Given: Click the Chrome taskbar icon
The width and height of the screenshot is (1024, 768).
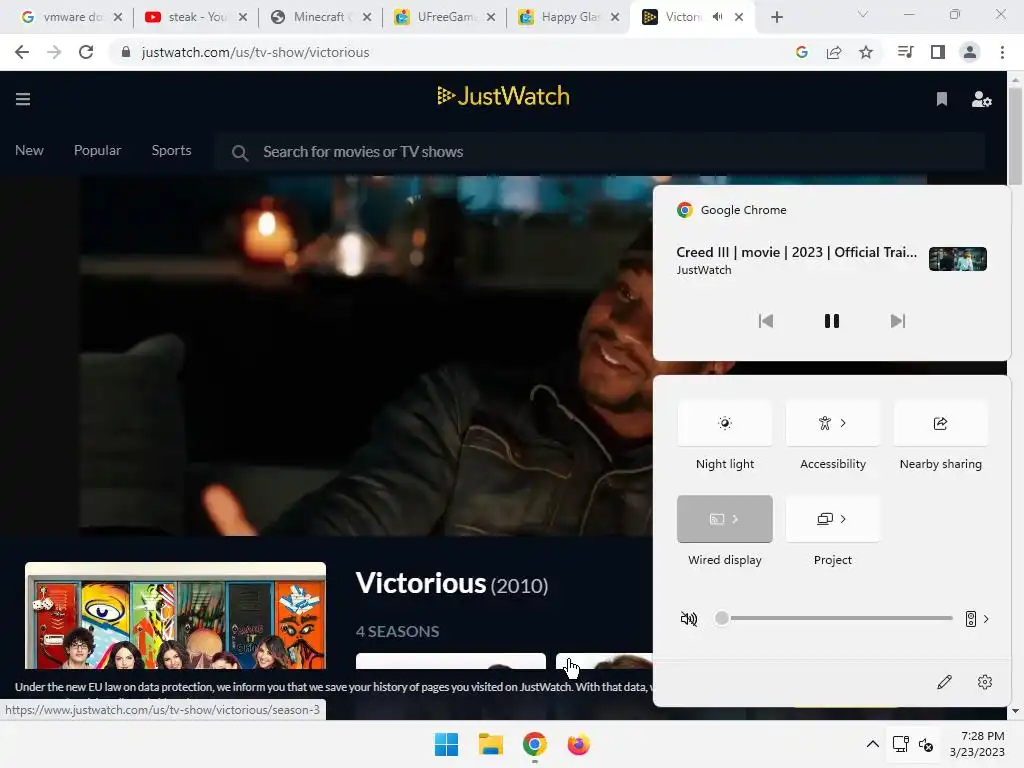Looking at the screenshot, I should click(x=534, y=744).
